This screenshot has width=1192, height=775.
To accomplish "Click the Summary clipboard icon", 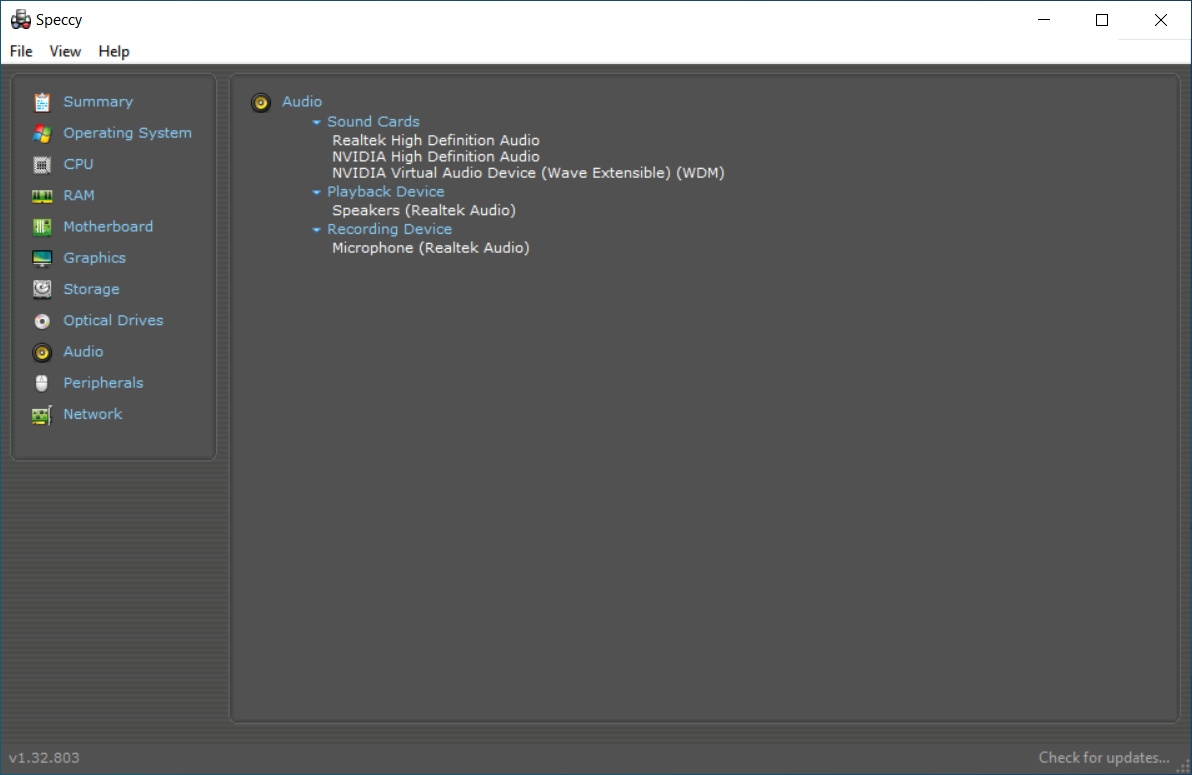I will click(42, 102).
